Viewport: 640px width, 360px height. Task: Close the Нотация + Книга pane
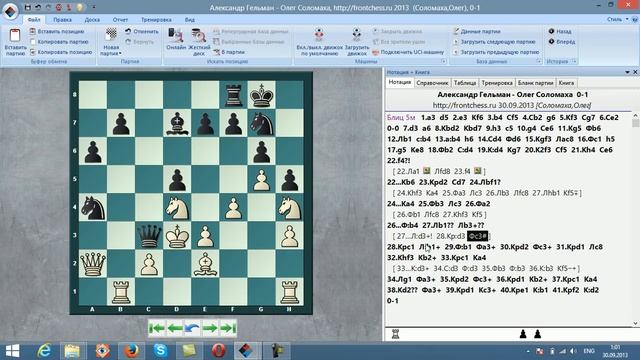(x=635, y=72)
